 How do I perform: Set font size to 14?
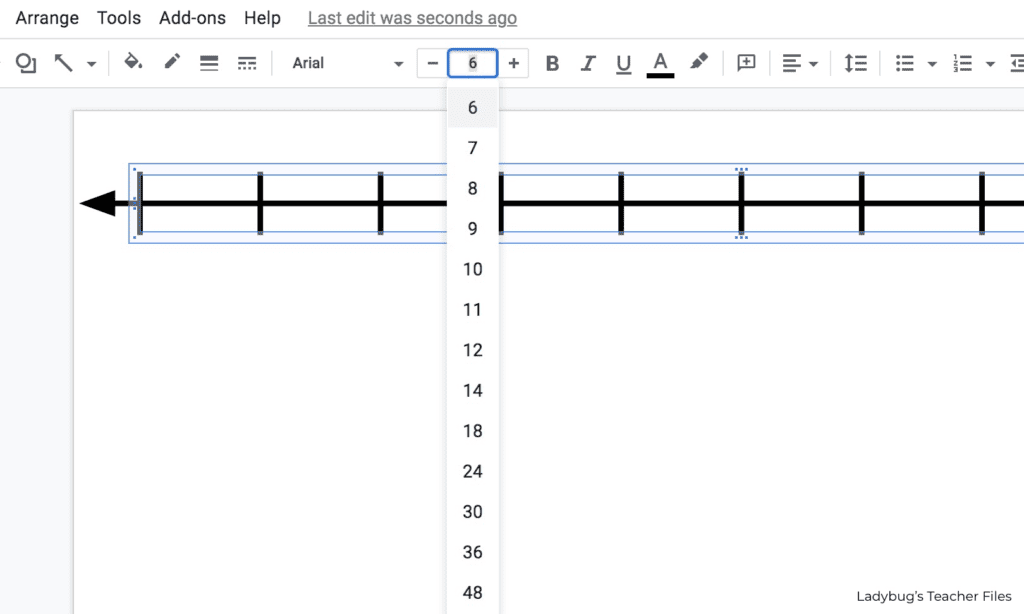click(x=473, y=391)
